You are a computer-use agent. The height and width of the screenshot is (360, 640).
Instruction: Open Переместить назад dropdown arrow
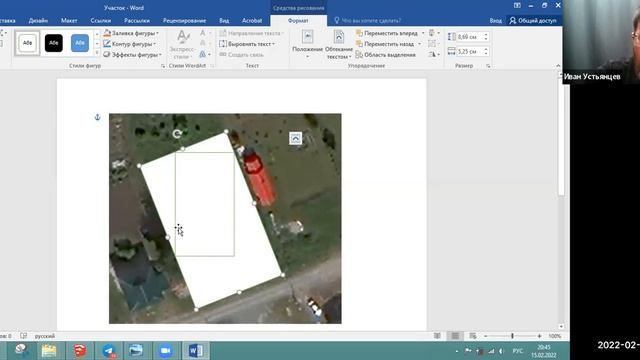(x=419, y=44)
